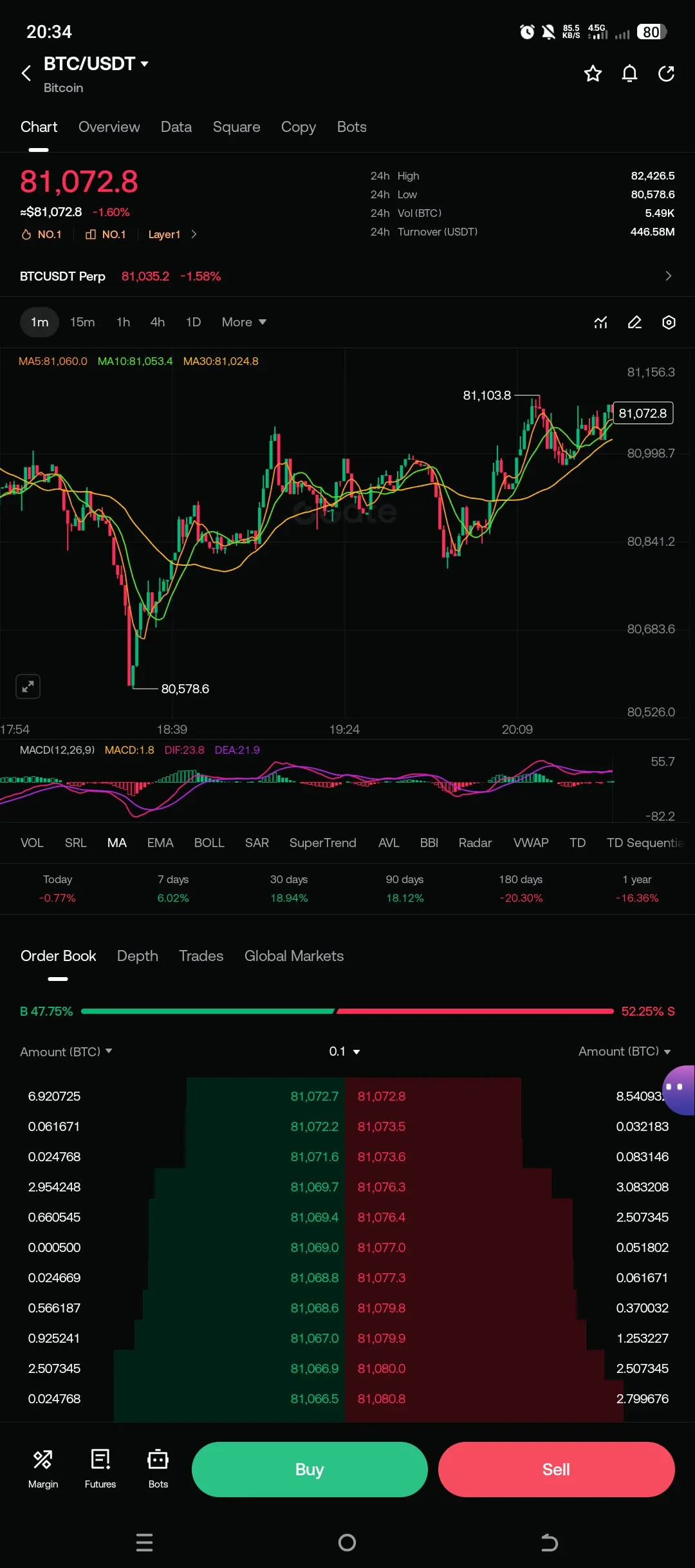
Task: Open the Global Markets tab
Action: point(294,956)
